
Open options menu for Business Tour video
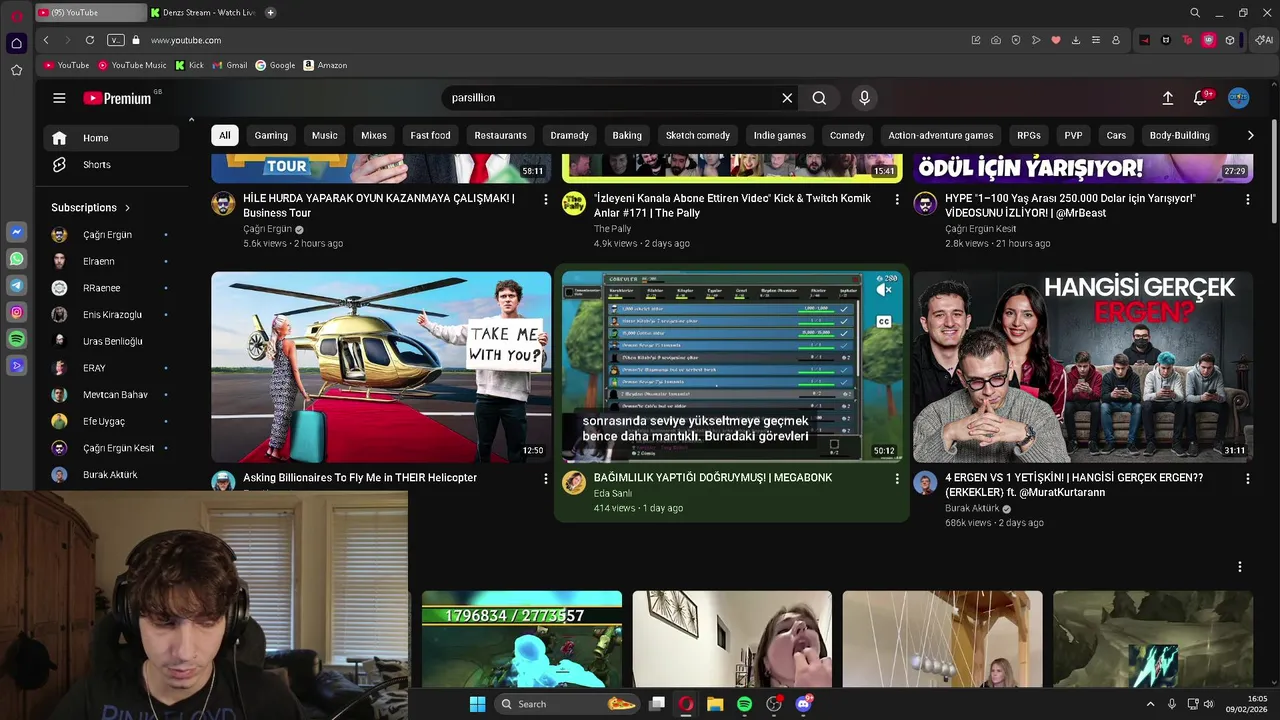click(545, 200)
